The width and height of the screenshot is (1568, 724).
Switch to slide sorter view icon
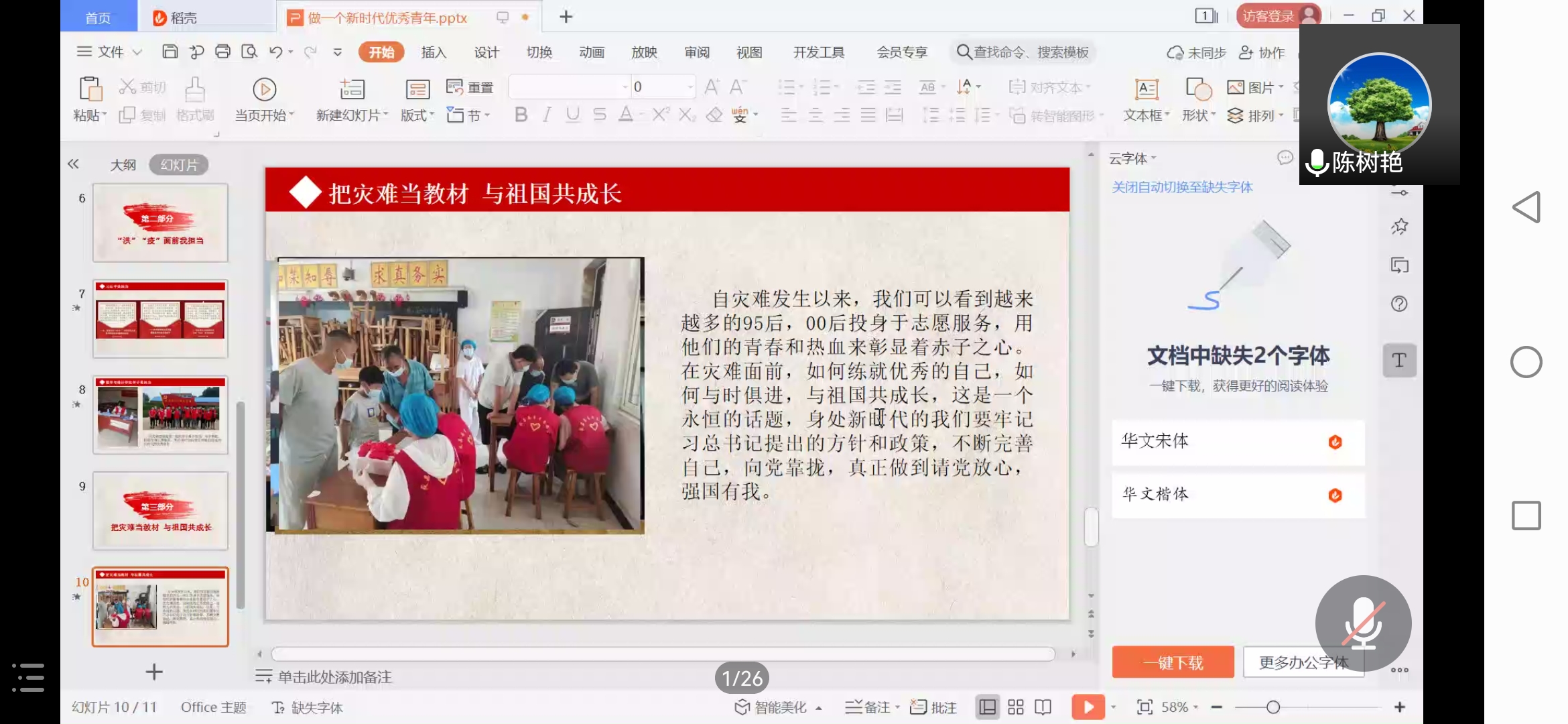tap(1015, 707)
